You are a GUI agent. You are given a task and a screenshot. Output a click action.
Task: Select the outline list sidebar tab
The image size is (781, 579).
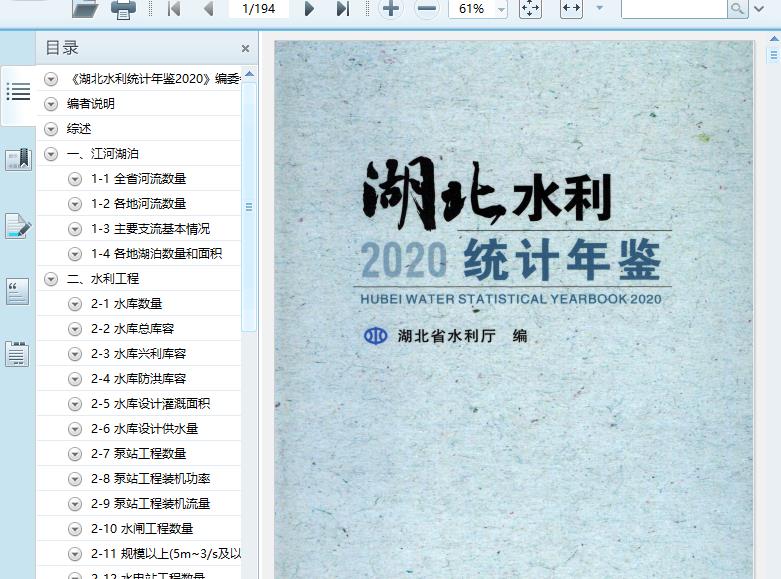point(18,92)
